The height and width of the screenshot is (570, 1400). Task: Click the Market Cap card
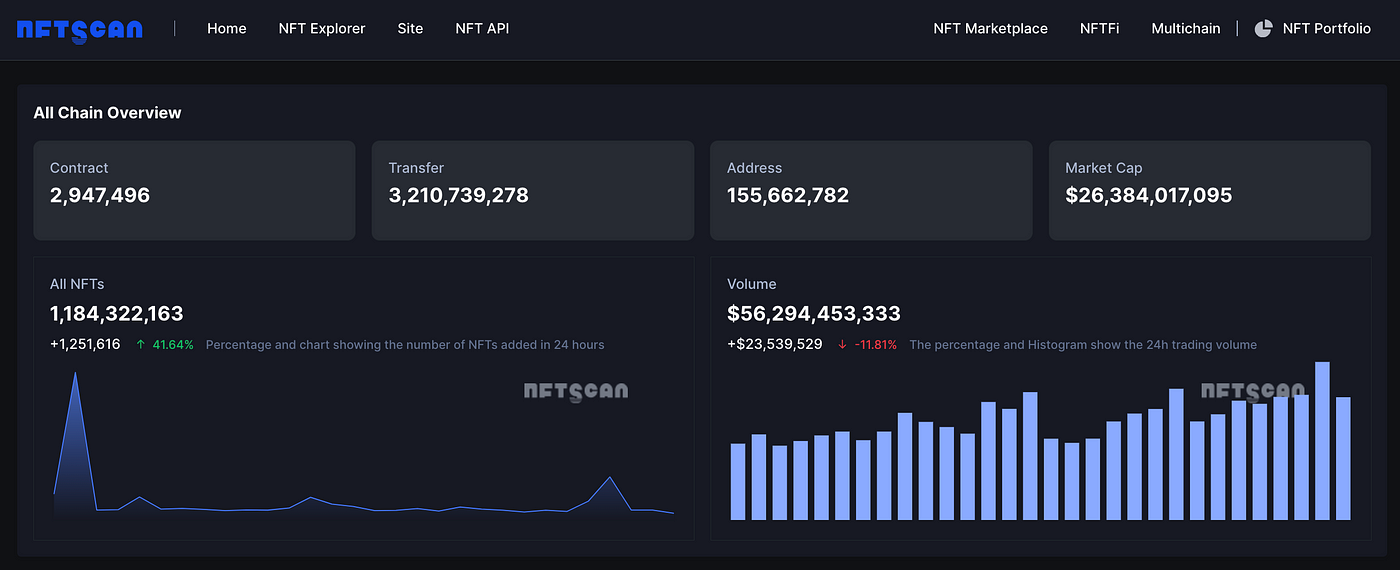click(x=1209, y=190)
